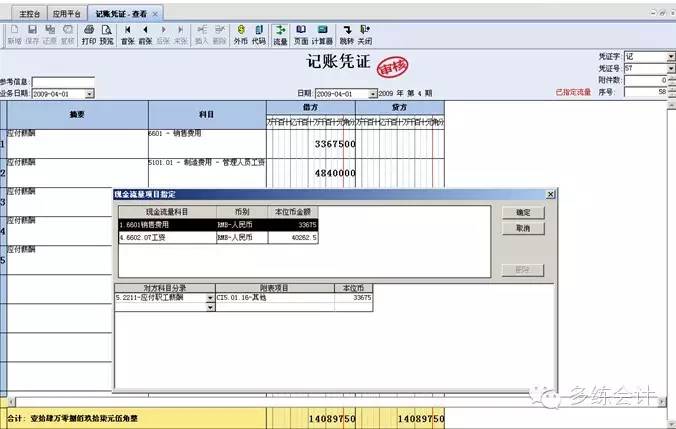Viewport: 676px width, 429px height.
Task: Jump to last voucher with 末张
Action: click(181, 34)
